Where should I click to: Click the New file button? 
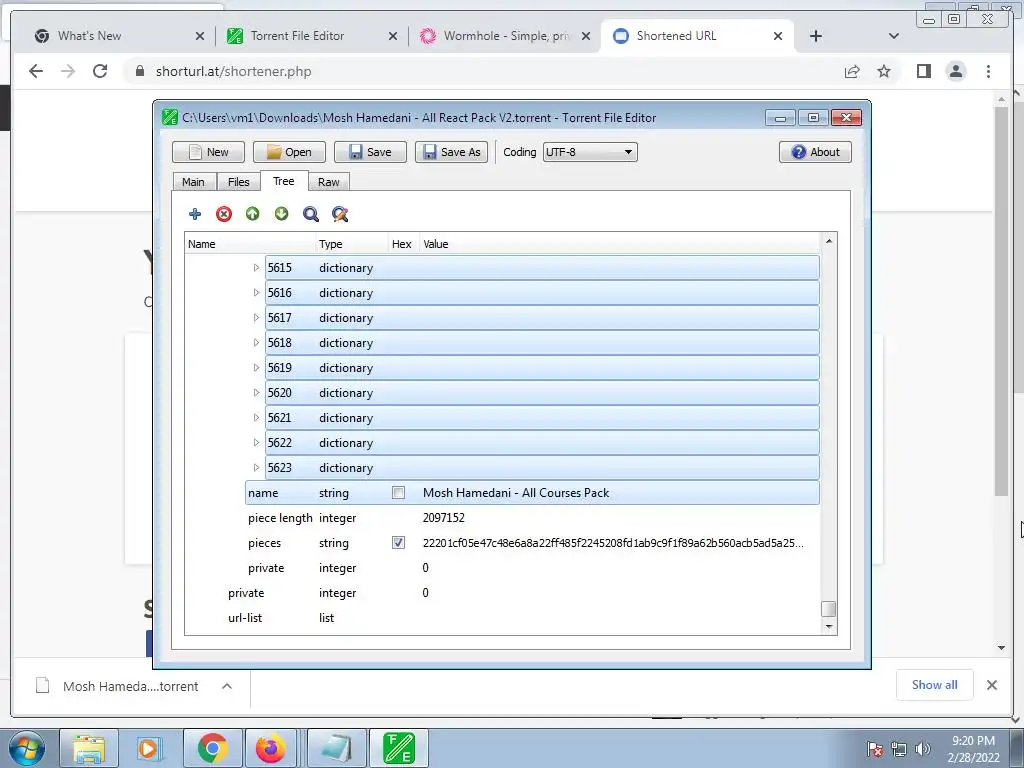point(208,152)
